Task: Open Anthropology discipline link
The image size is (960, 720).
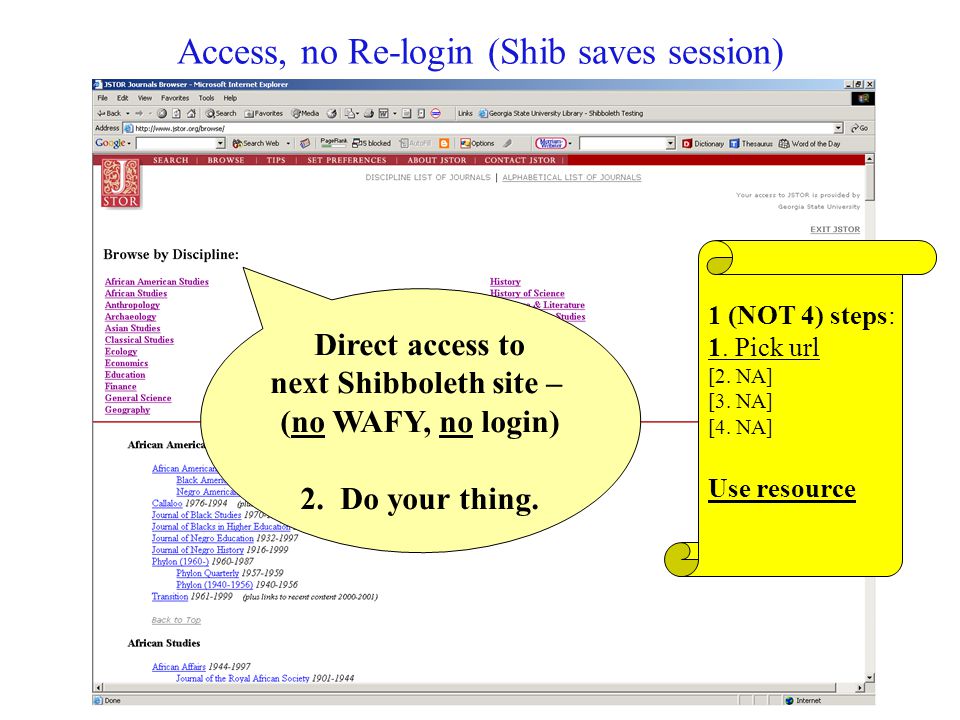Action: tap(132, 305)
